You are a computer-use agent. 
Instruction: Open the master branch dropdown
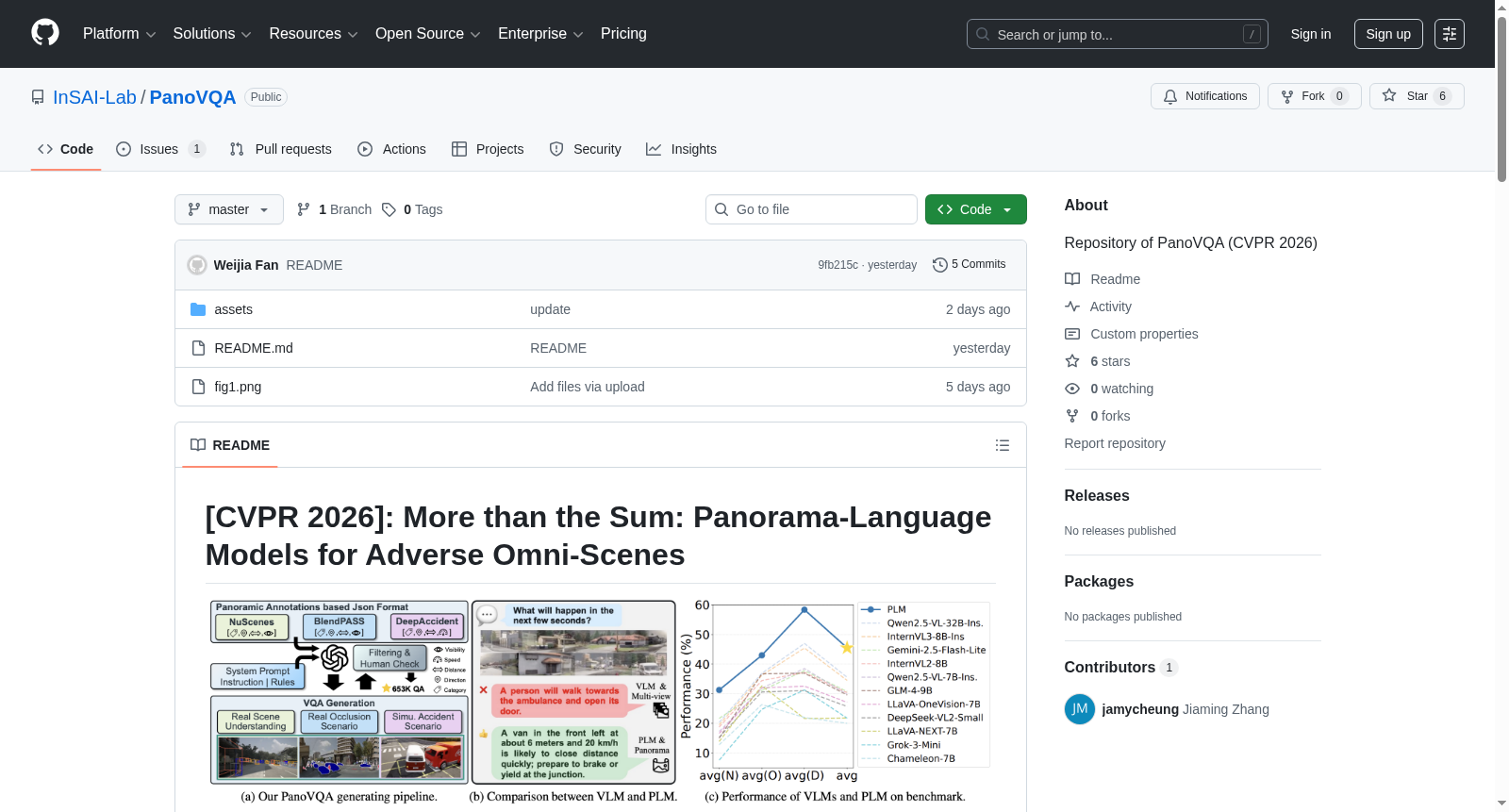(229, 209)
